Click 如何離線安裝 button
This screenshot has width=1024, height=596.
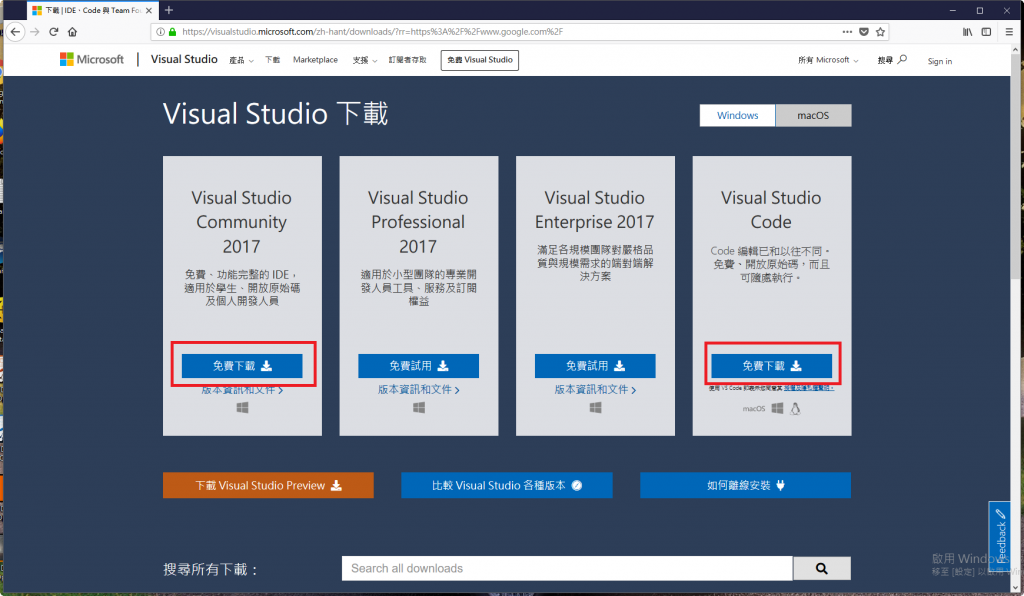745,485
